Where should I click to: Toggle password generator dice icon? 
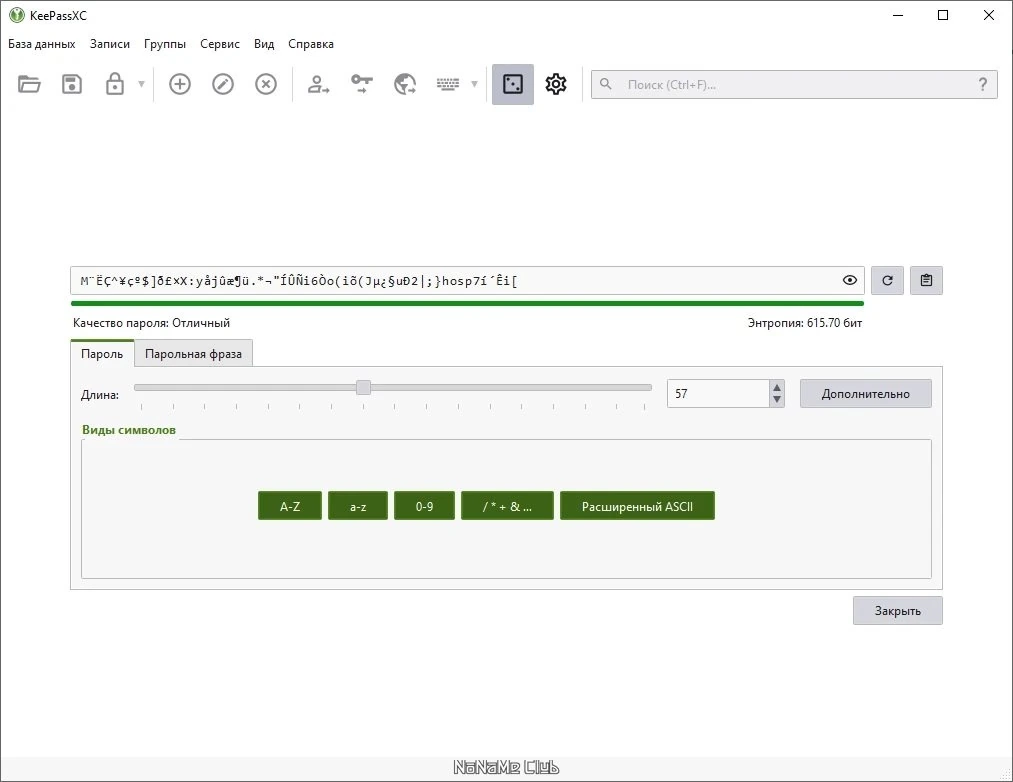[513, 84]
